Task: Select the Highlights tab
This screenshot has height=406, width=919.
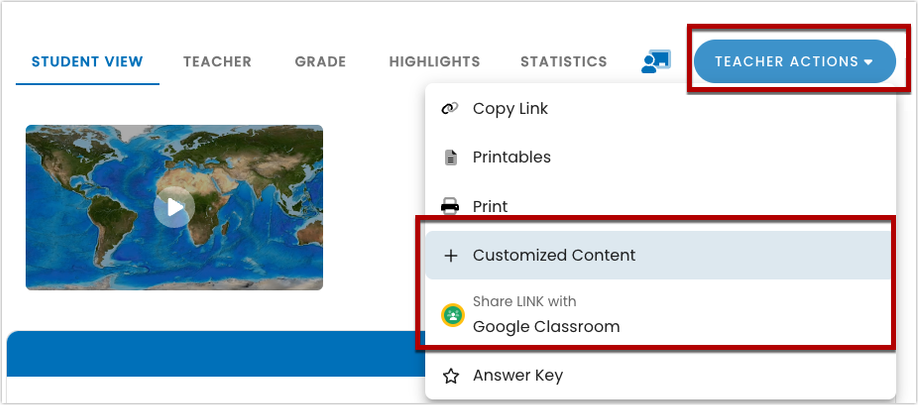Action: [x=434, y=62]
